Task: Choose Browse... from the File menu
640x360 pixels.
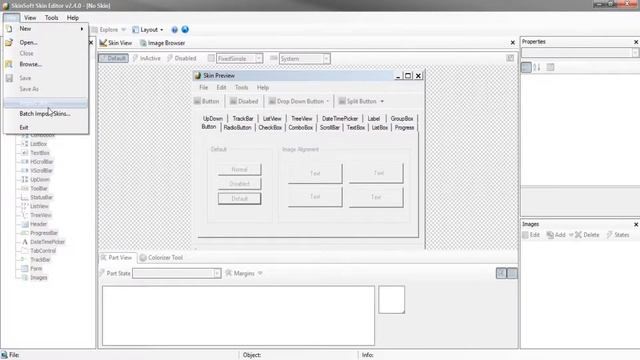Action: [x=46, y=64]
